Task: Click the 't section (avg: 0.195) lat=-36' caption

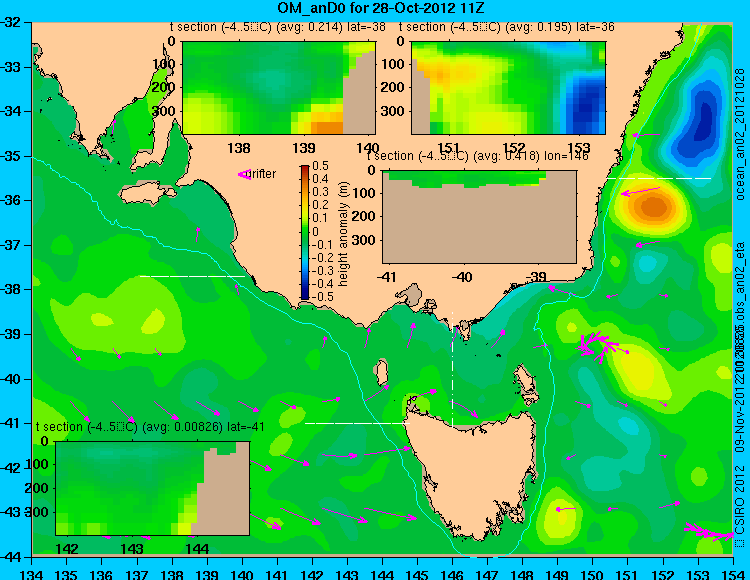Action: (507, 27)
